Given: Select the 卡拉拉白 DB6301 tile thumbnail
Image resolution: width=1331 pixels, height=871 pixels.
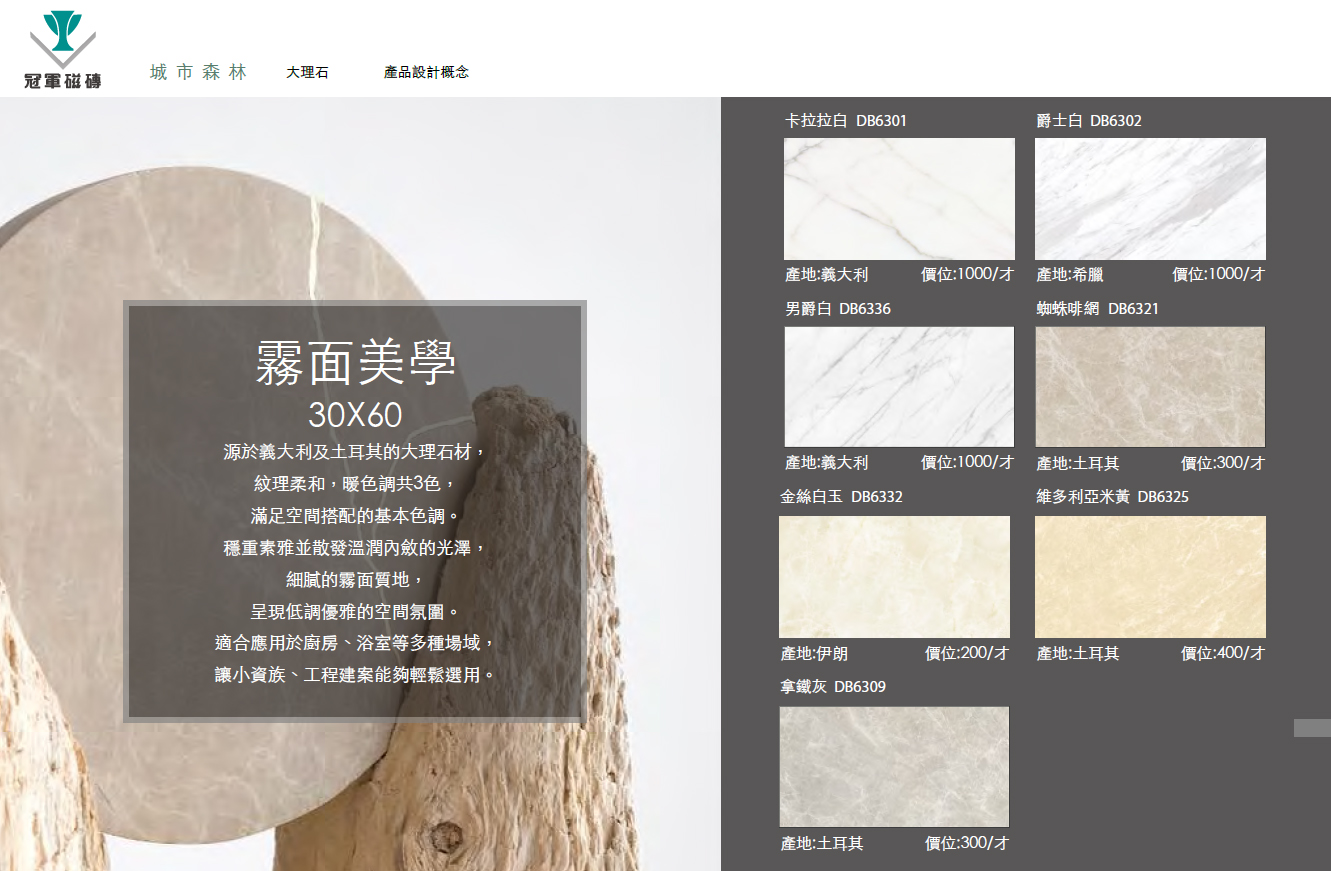Looking at the screenshot, I should point(899,199).
